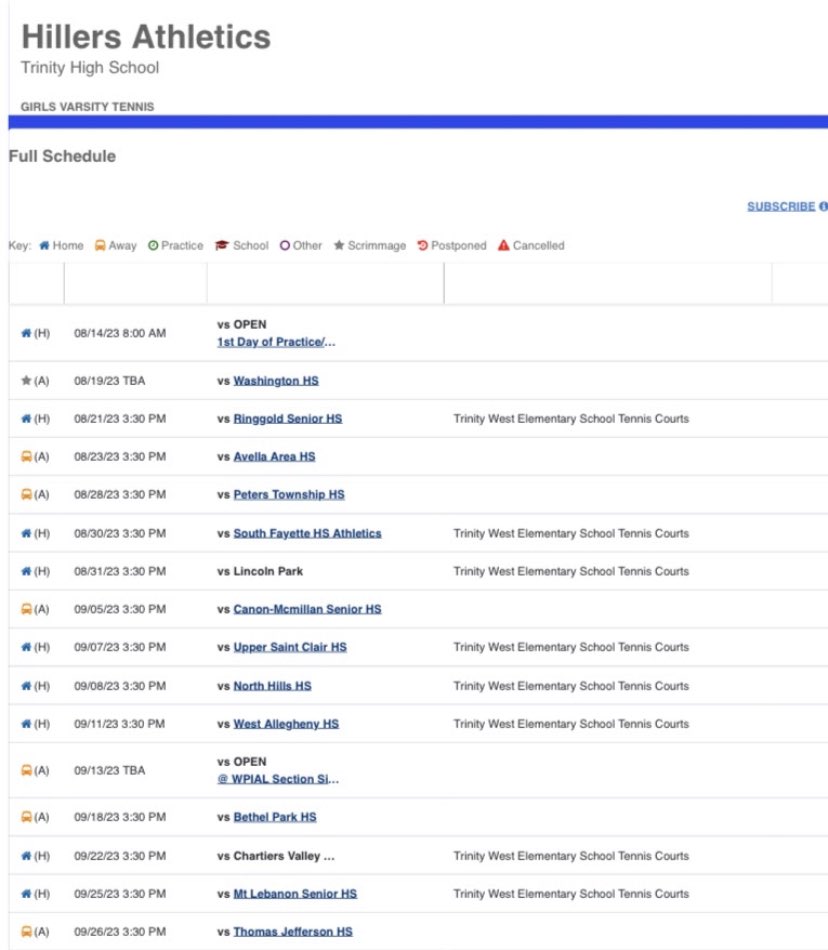828x950 pixels.
Task: Click the Trinity West location on 08/21/23 row
Action: 571,419
